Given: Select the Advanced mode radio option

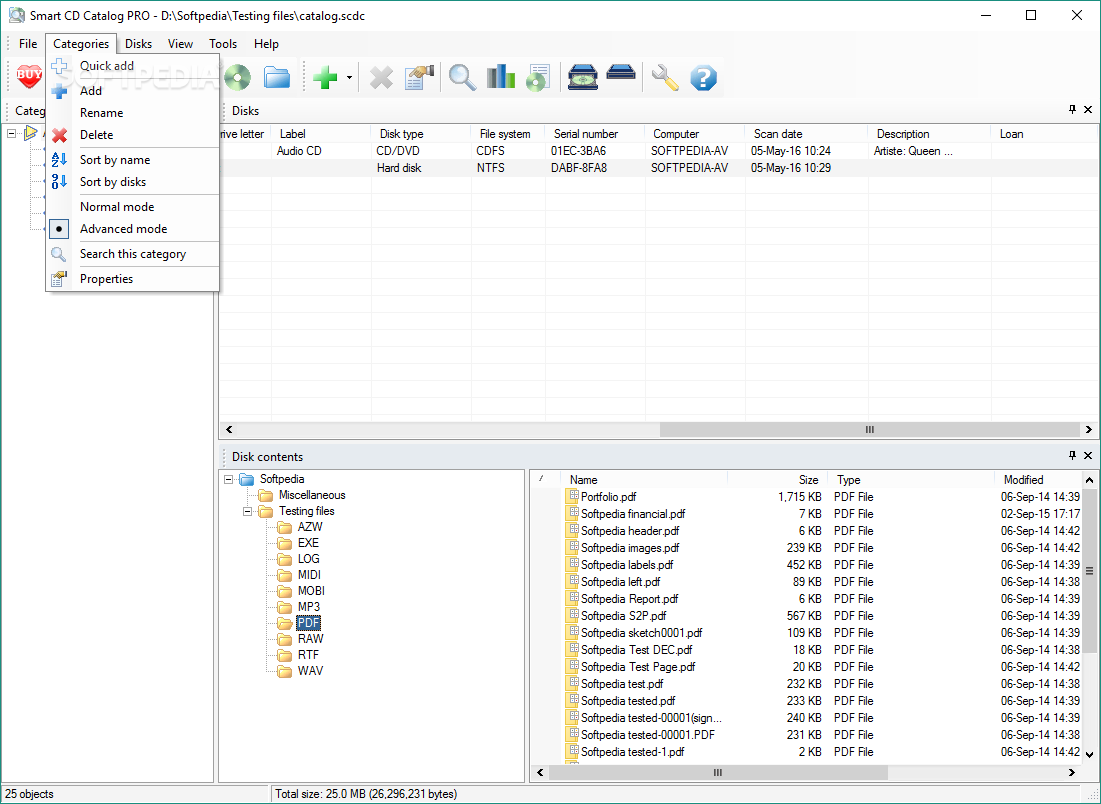Looking at the screenshot, I should [x=133, y=229].
